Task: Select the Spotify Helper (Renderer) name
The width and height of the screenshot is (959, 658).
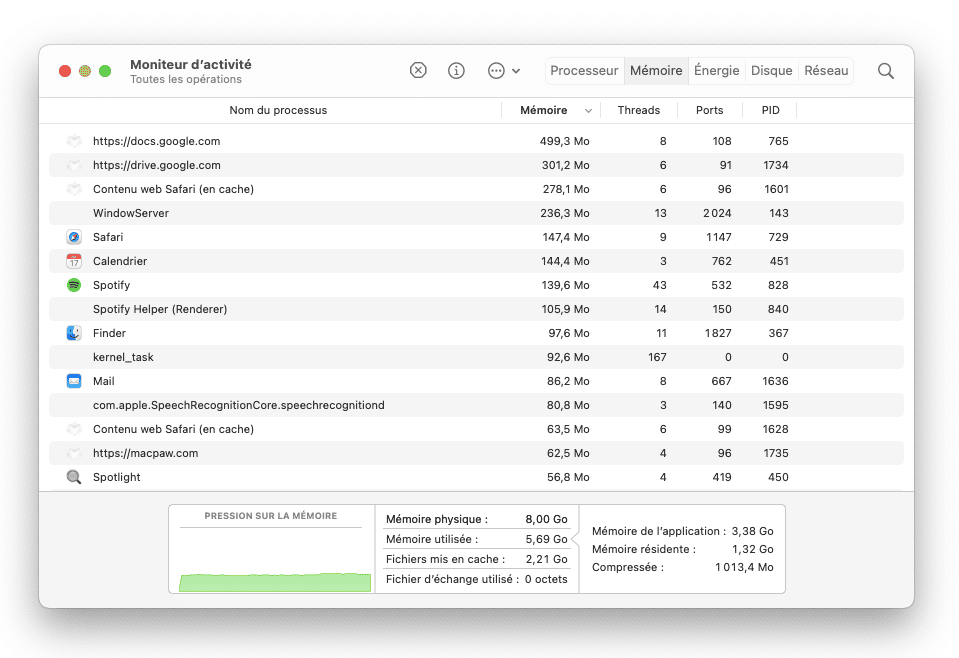Action: (160, 309)
